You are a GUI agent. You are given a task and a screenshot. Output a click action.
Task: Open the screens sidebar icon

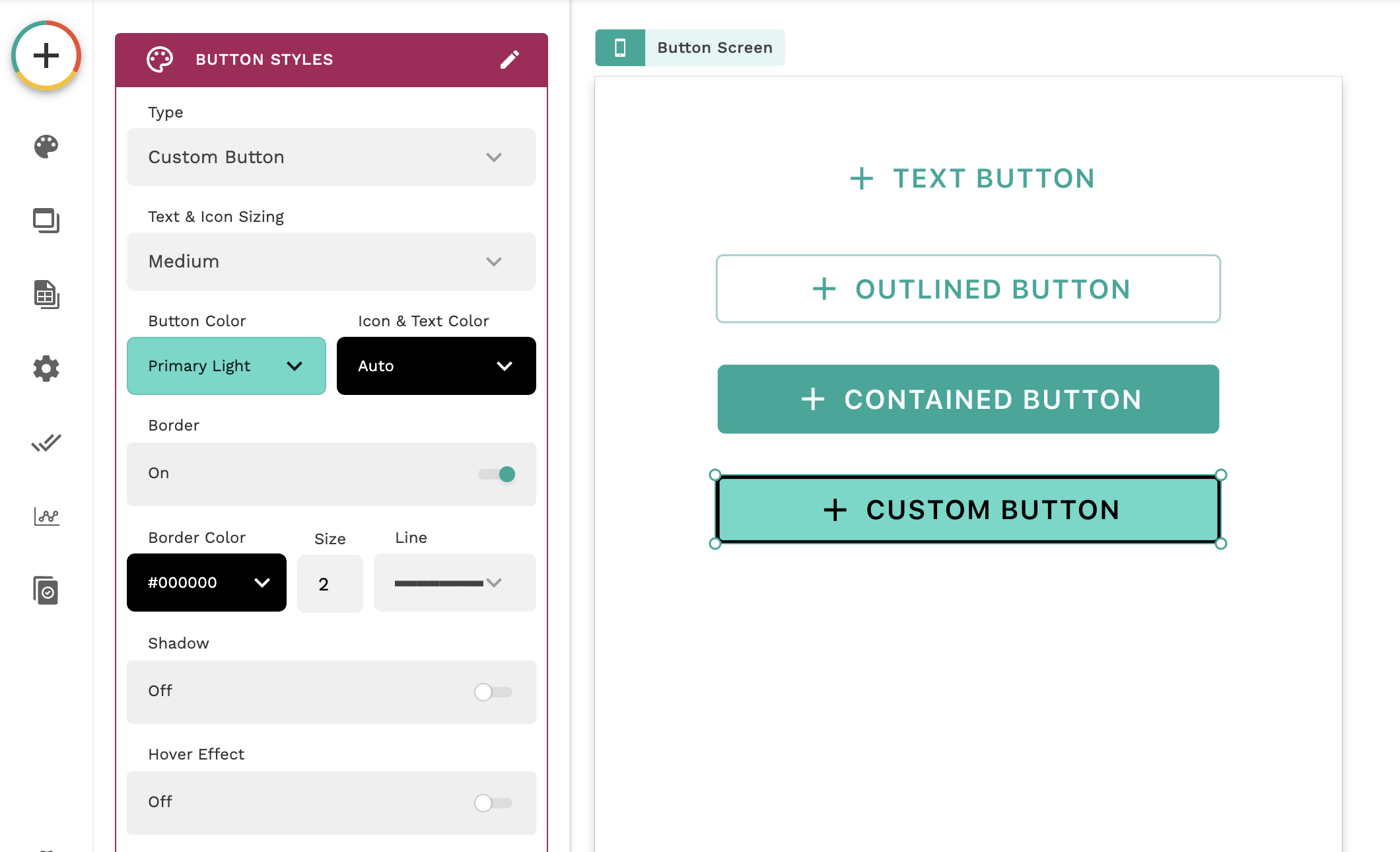pyautogui.click(x=46, y=221)
